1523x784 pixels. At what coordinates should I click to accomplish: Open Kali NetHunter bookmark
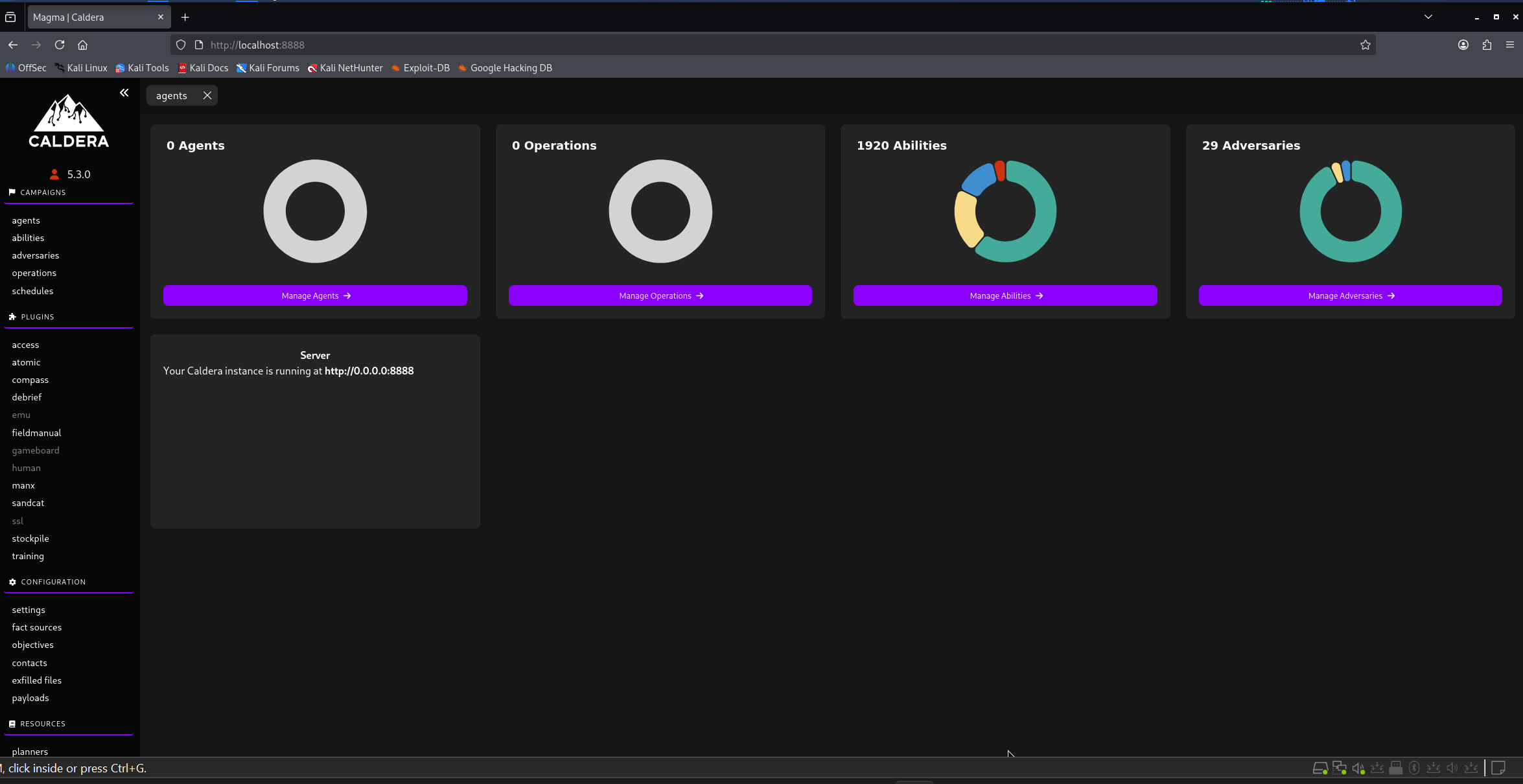click(x=345, y=68)
